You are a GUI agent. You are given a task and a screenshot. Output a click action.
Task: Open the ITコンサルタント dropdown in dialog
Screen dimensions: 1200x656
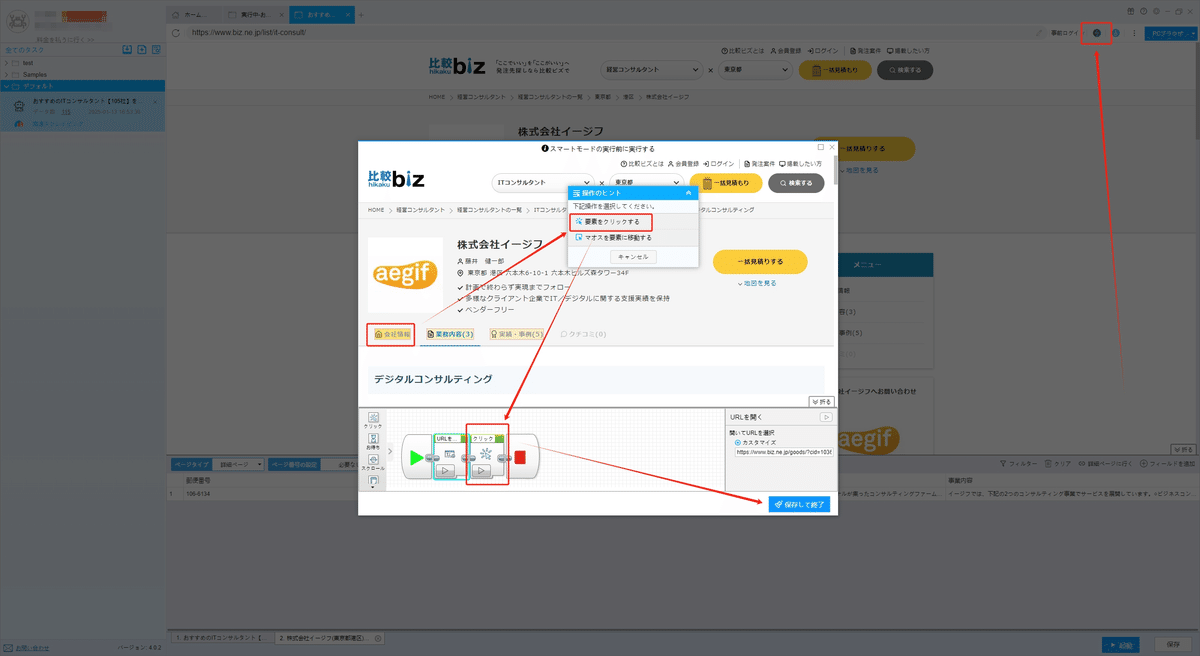point(545,183)
